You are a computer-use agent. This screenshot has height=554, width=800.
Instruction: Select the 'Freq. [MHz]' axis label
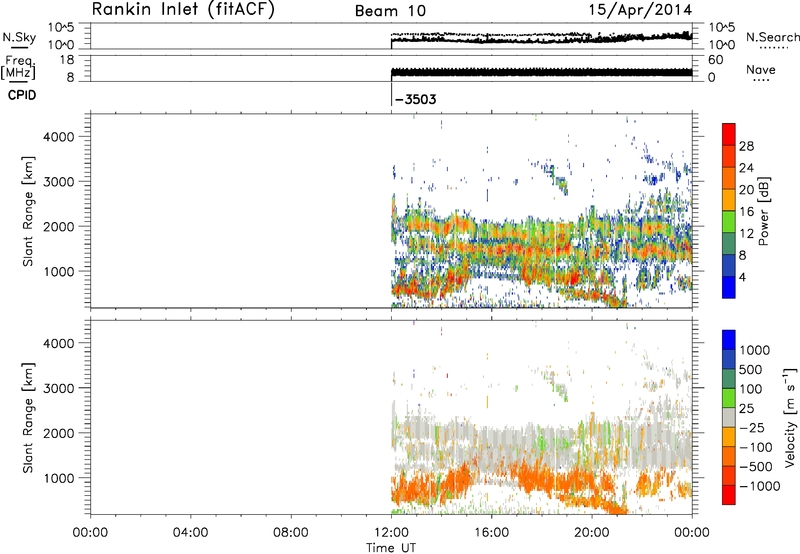click(18, 67)
